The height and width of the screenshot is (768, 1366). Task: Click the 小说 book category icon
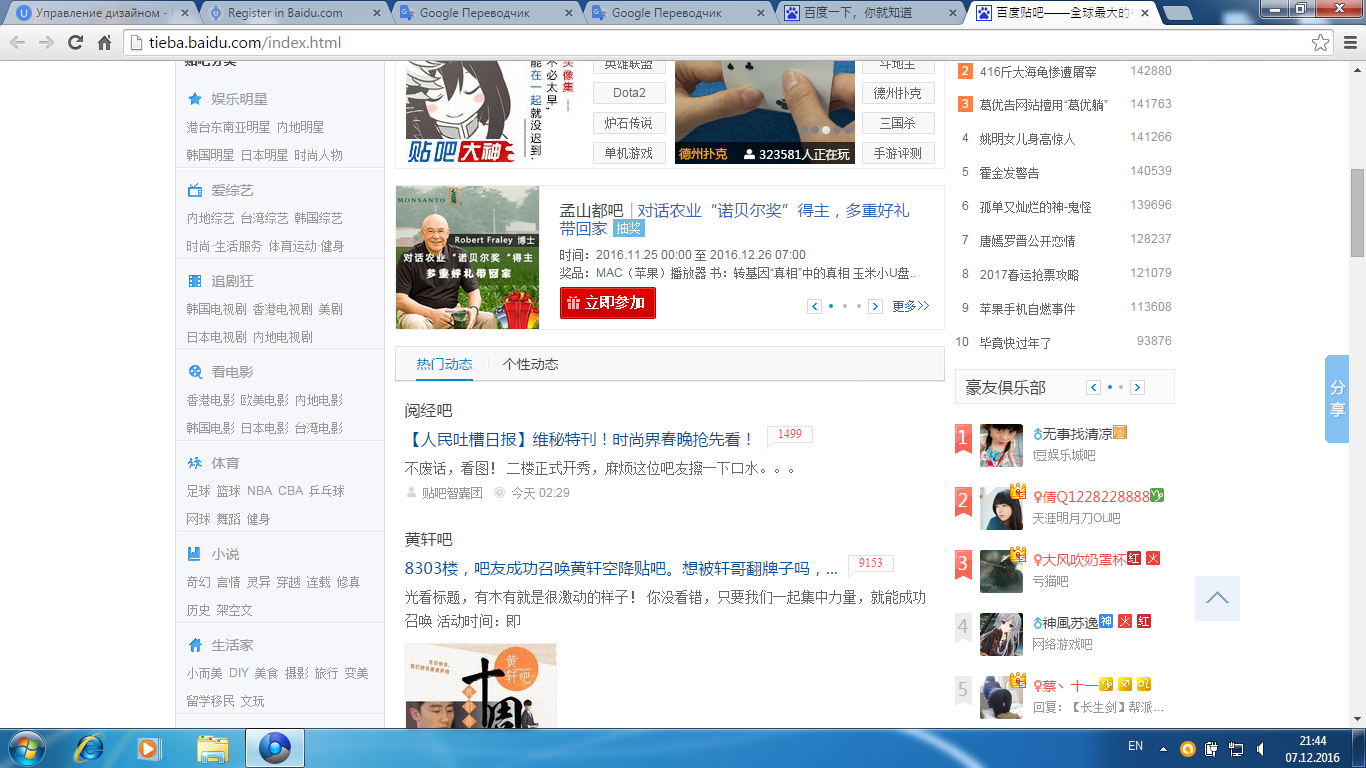[195, 554]
